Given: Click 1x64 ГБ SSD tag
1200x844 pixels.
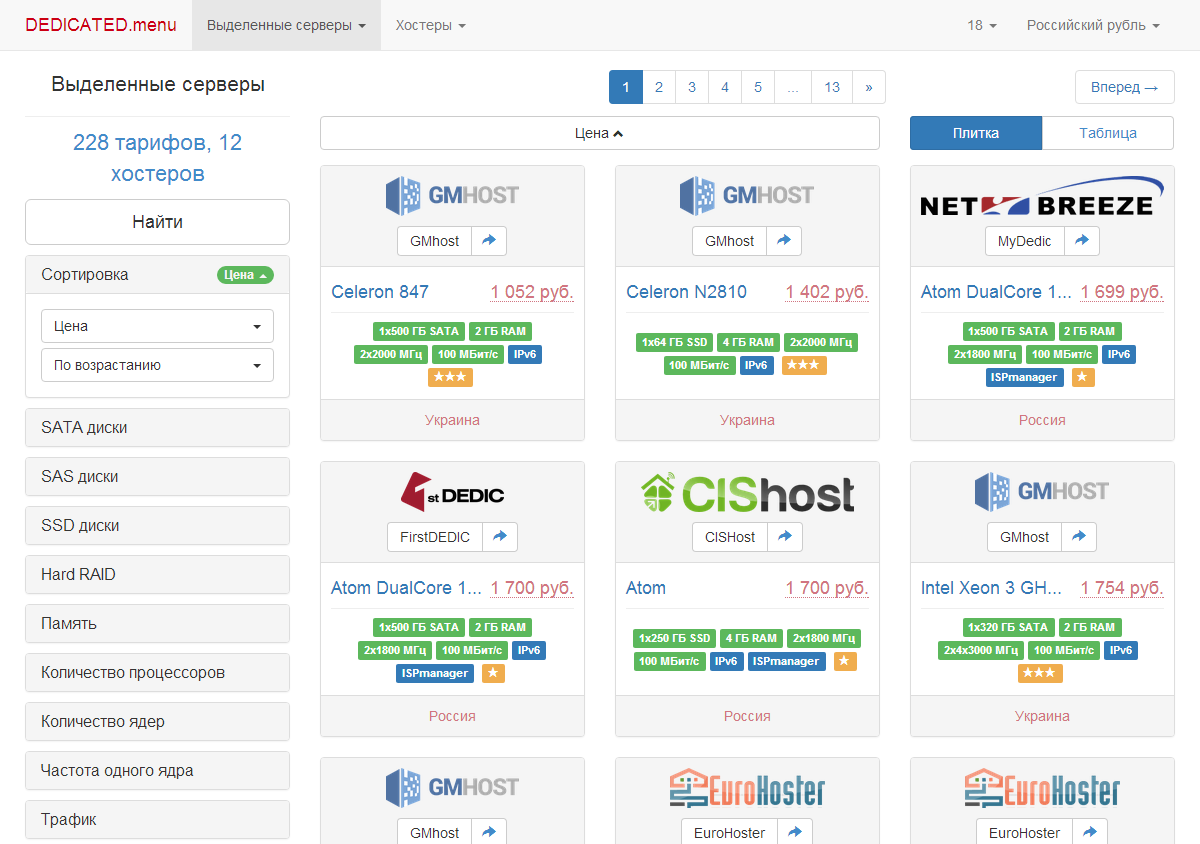Looking at the screenshot, I should pos(674,342).
